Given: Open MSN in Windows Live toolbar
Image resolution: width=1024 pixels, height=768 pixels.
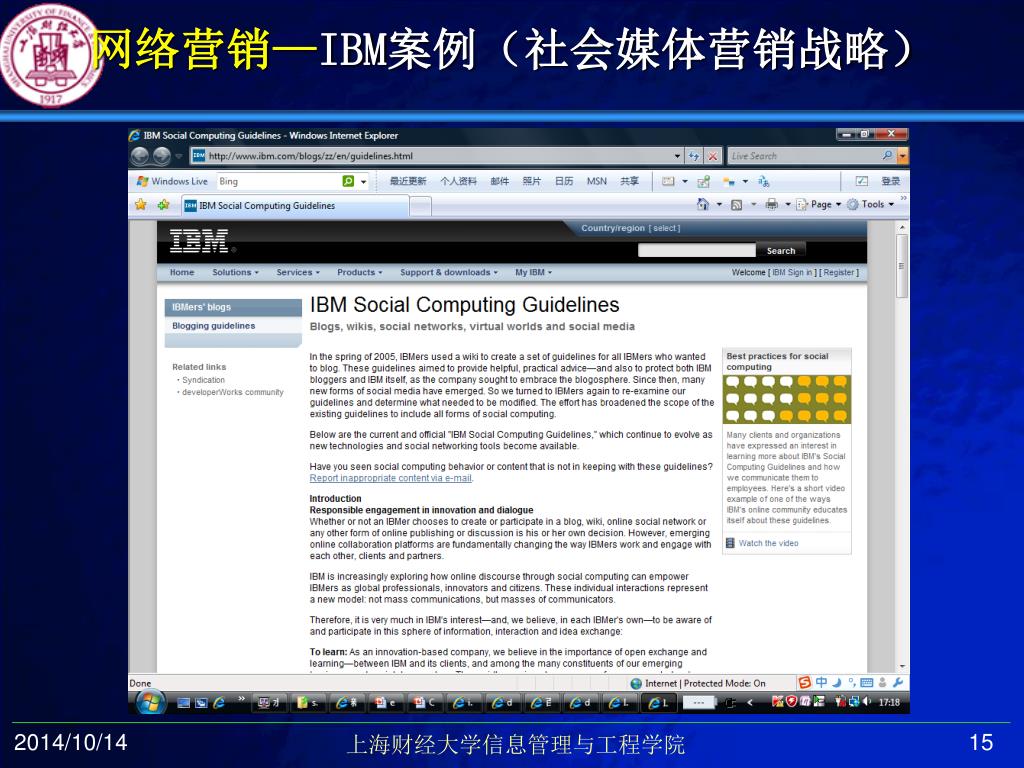Looking at the screenshot, I should pyautogui.click(x=597, y=182).
